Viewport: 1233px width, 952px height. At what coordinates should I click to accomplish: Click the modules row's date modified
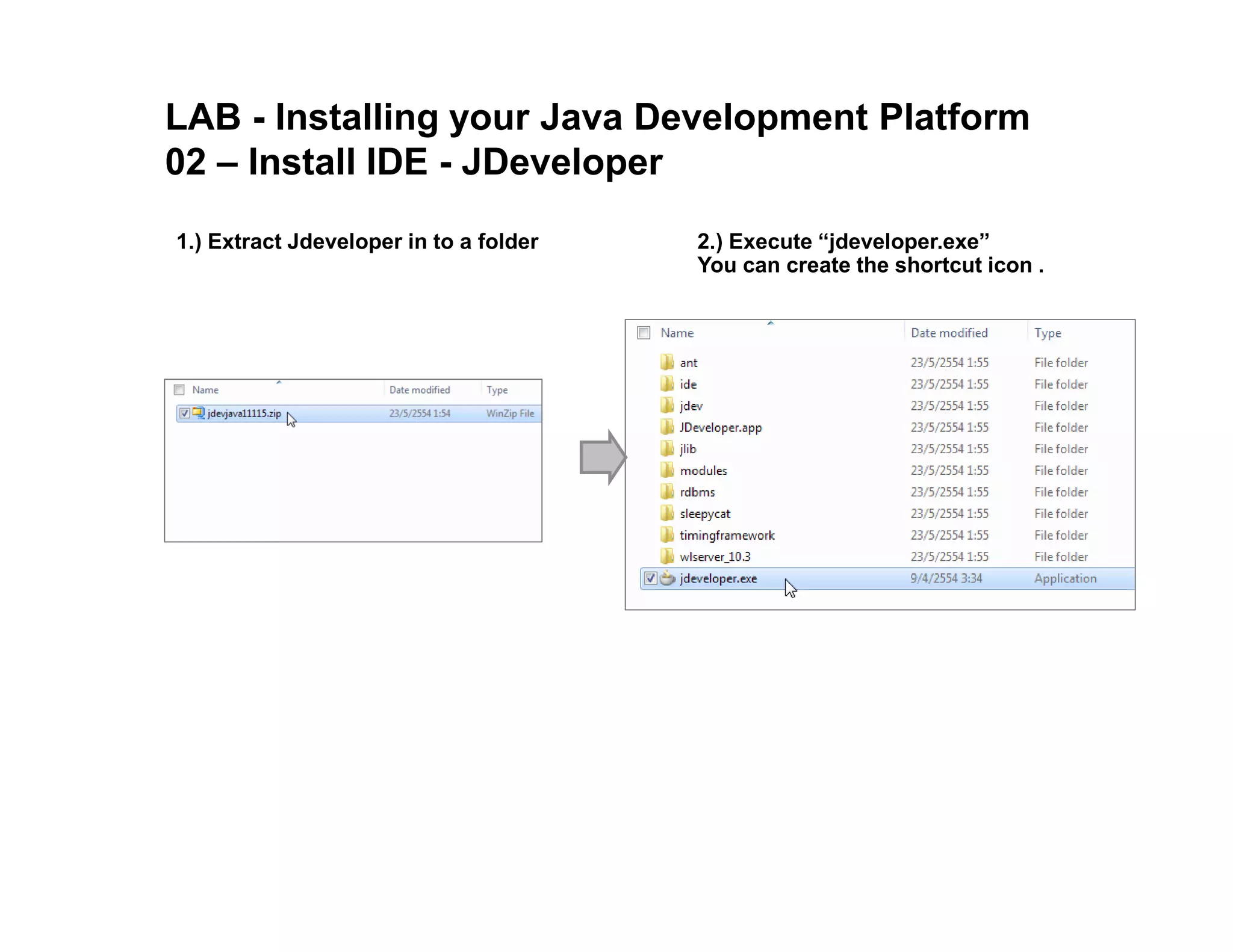tap(949, 471)
